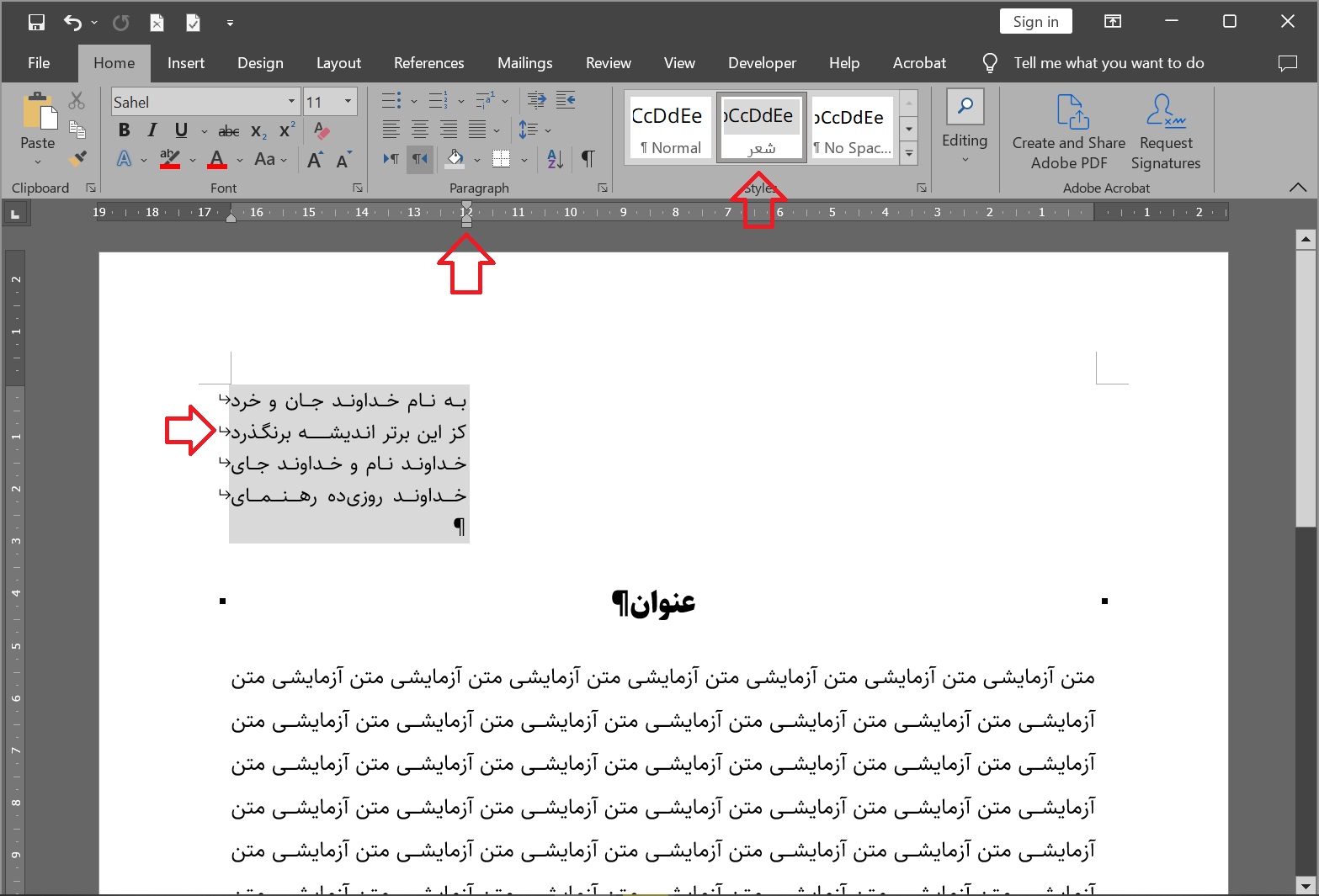Clear all formatting with the eraser icon
Screen dimensions: 1319x896
click(322, 130)
